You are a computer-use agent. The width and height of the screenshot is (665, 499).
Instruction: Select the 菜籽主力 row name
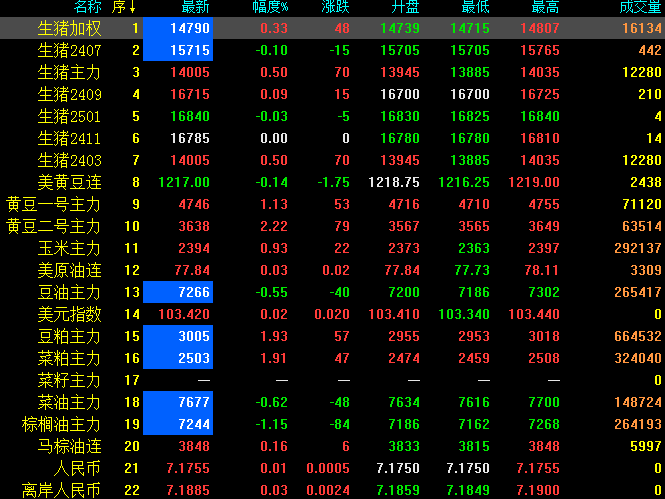70,381
